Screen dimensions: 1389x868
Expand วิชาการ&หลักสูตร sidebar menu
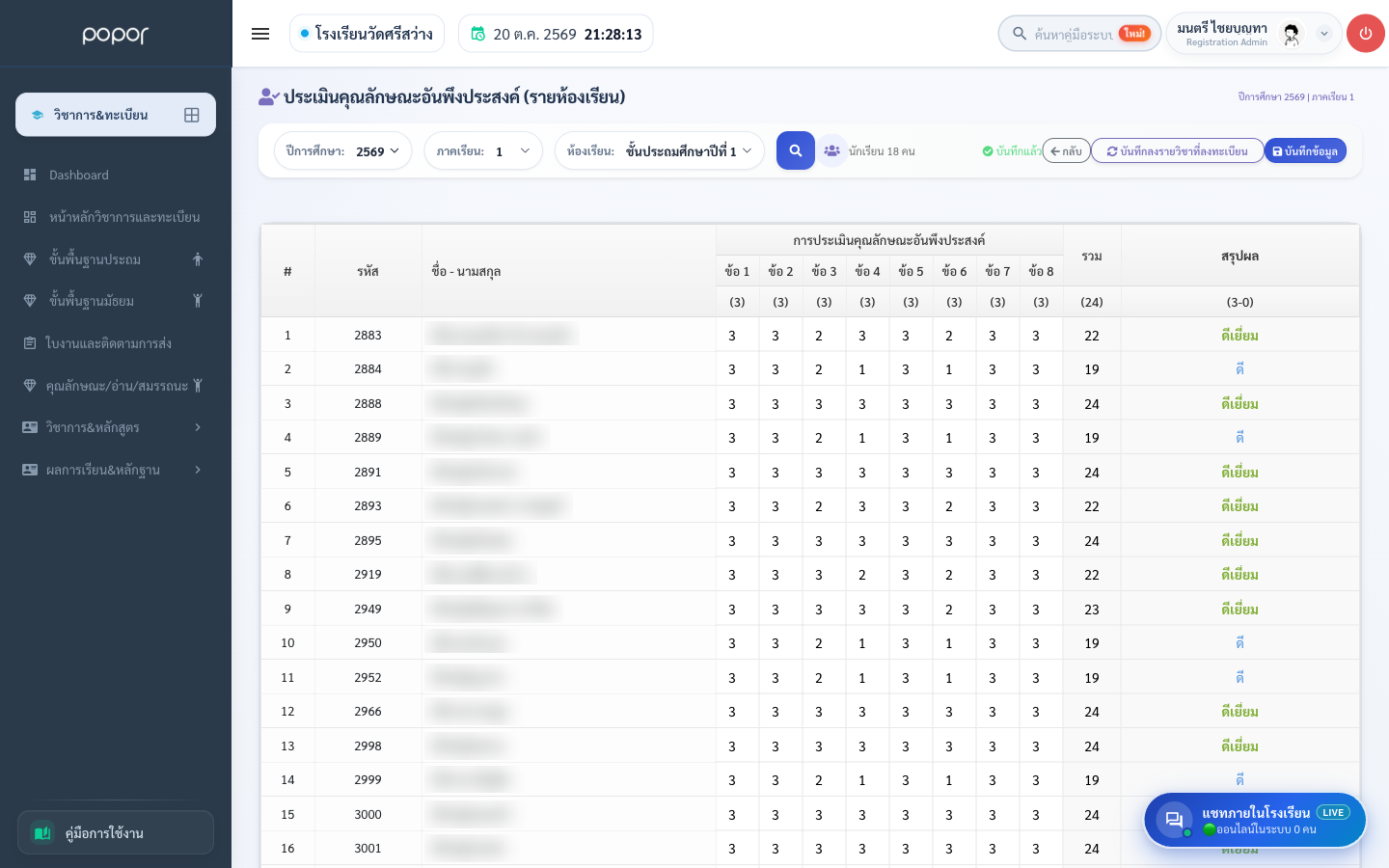click(116, 427)
